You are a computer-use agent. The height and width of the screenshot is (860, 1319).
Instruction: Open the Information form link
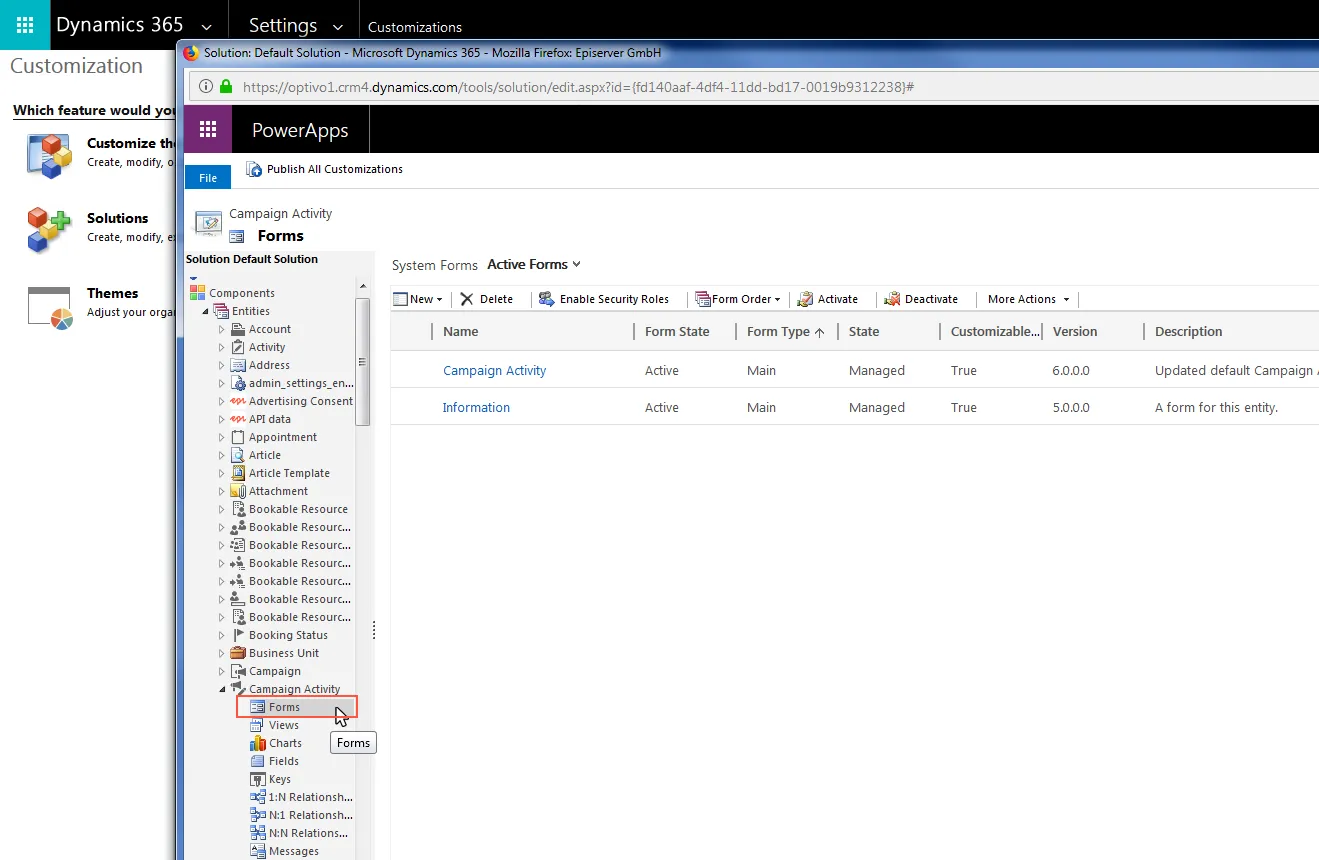(476, 407)
